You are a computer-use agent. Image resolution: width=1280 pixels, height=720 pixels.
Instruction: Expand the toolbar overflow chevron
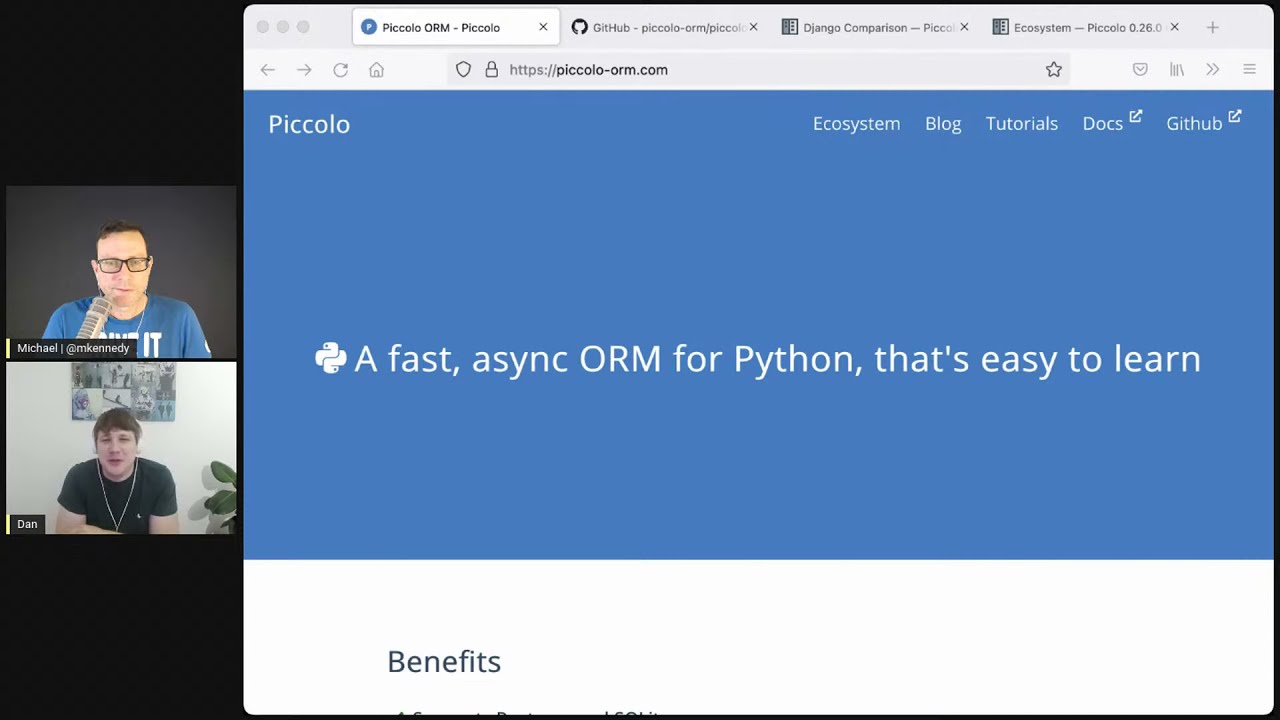pyautogui.click(x=1212, y=70)
